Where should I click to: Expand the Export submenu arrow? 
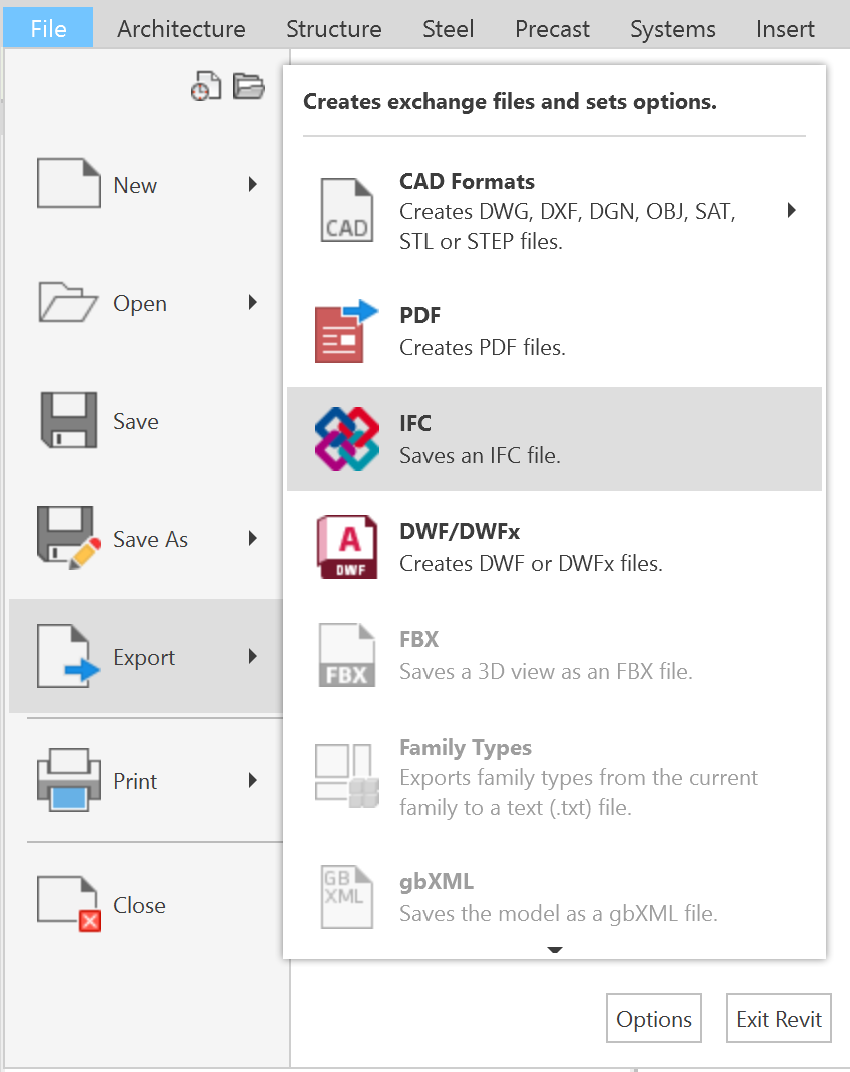coord(253,657)
